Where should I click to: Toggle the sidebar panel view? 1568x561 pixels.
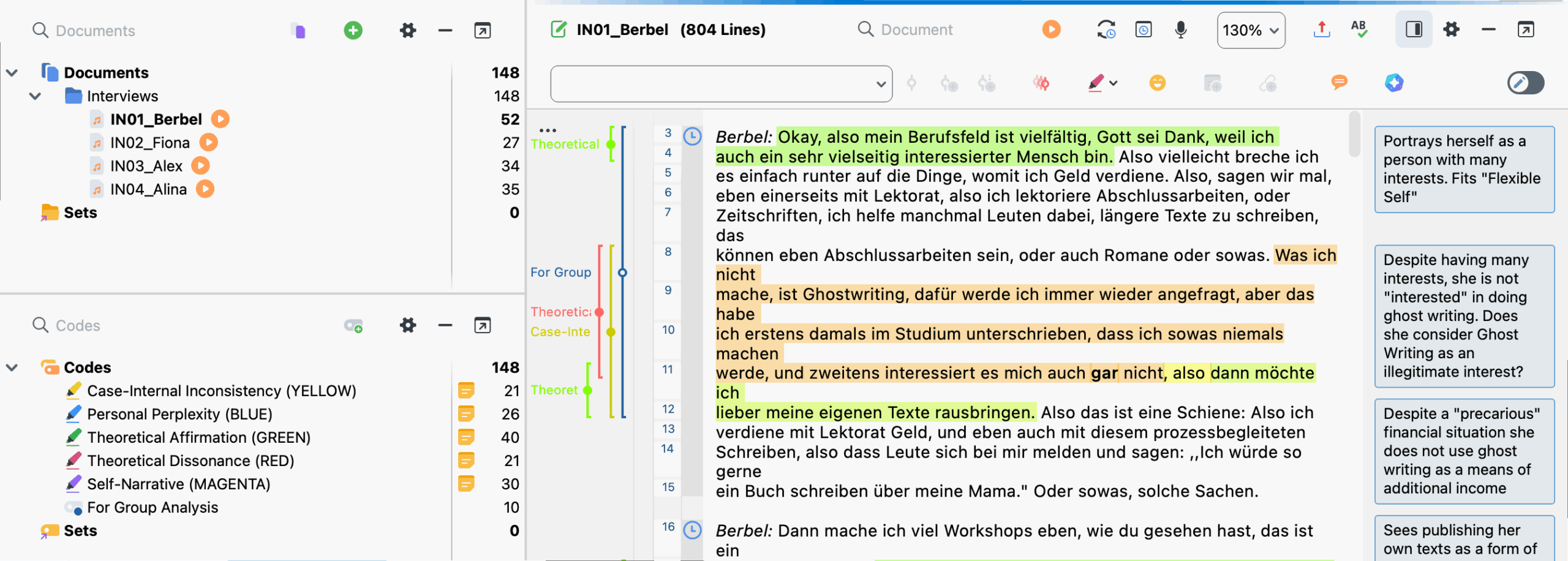click(1413, 29)
